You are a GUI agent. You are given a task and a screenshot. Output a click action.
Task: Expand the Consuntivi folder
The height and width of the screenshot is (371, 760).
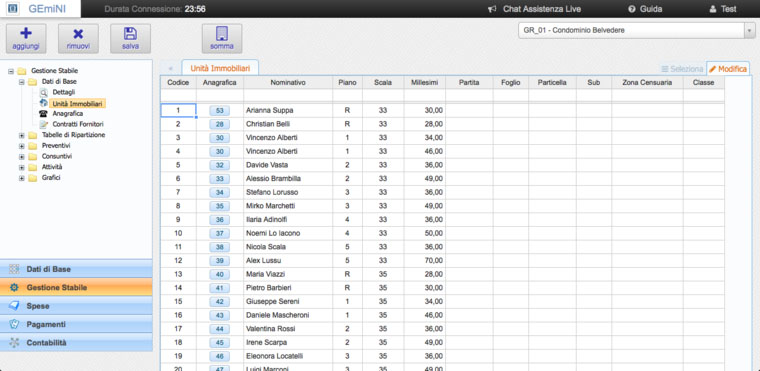coord(21,156)
